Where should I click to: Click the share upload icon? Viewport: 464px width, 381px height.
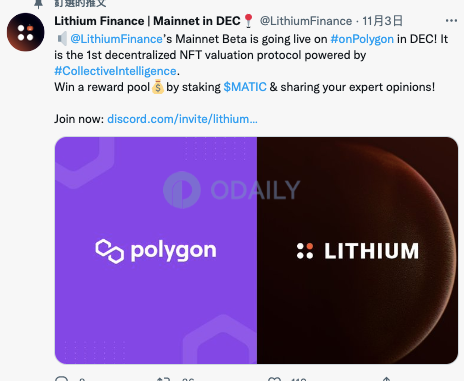tap(386, 379)
